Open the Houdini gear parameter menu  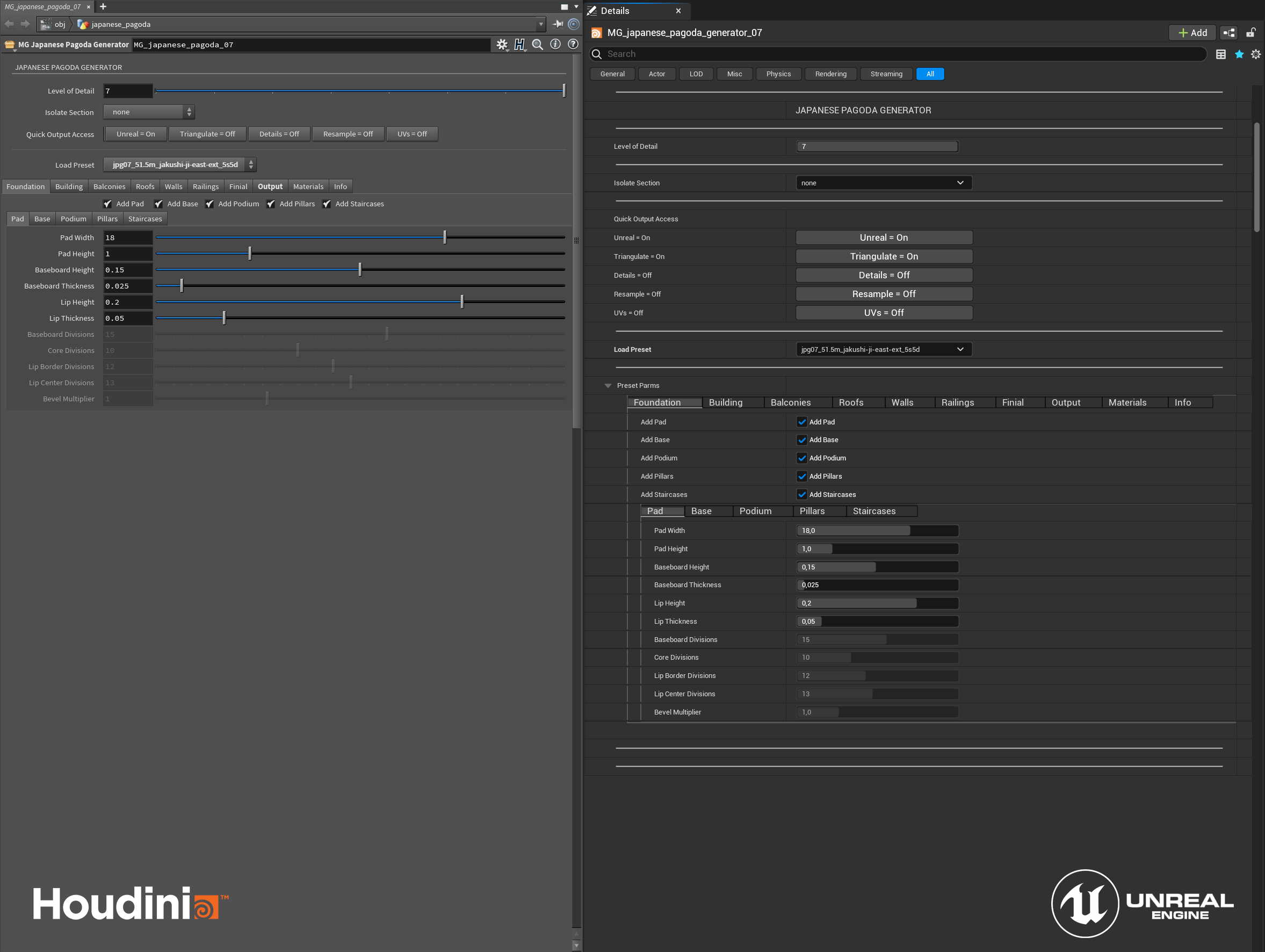click(x=502, y=45)
